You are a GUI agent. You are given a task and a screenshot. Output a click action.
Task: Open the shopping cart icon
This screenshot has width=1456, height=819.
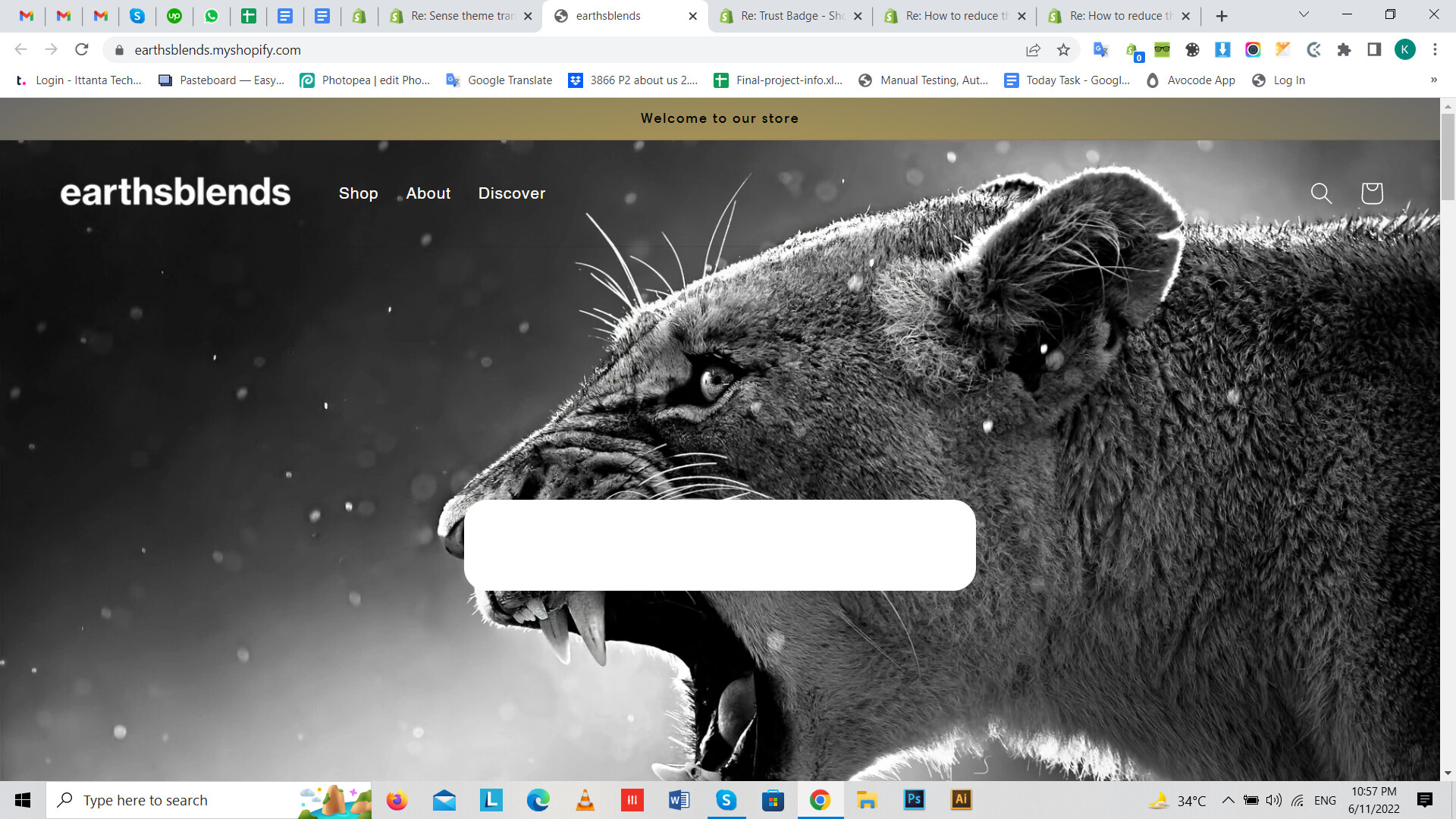tap(1372, 193)
